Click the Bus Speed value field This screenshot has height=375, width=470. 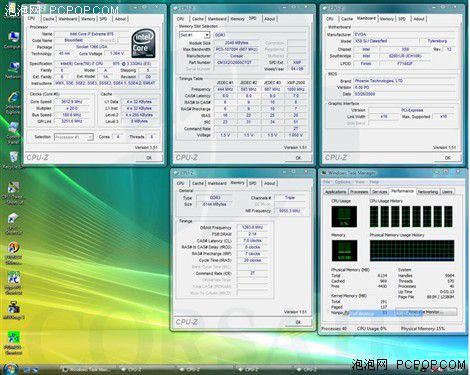[x=72, y=115]
